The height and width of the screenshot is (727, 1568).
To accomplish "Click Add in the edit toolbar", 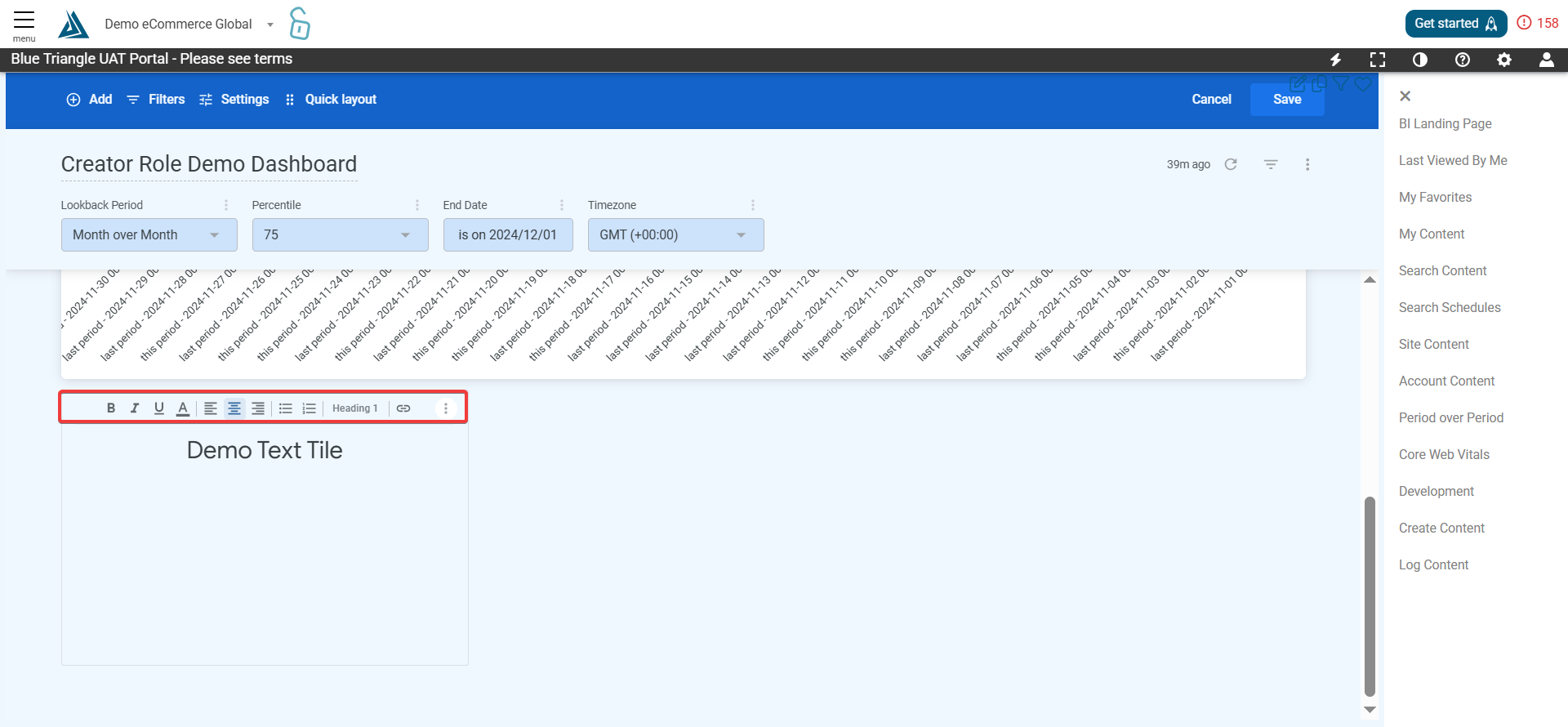I will click(x=89, y=100).
